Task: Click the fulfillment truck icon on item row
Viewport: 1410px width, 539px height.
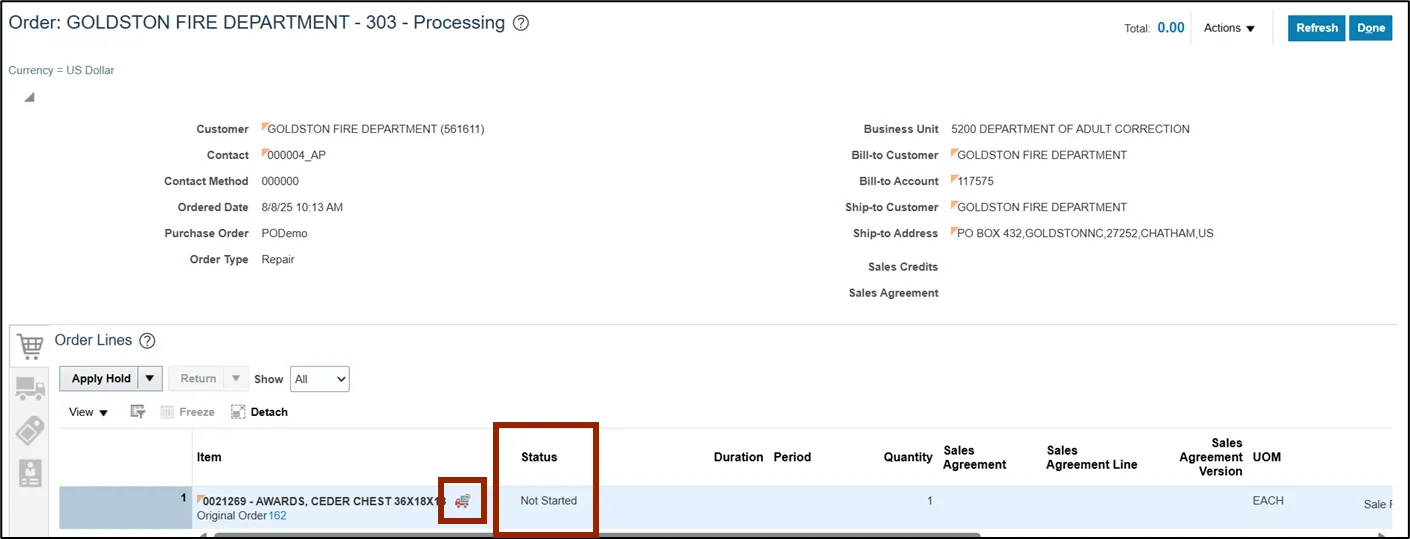Action: (462, 501)
